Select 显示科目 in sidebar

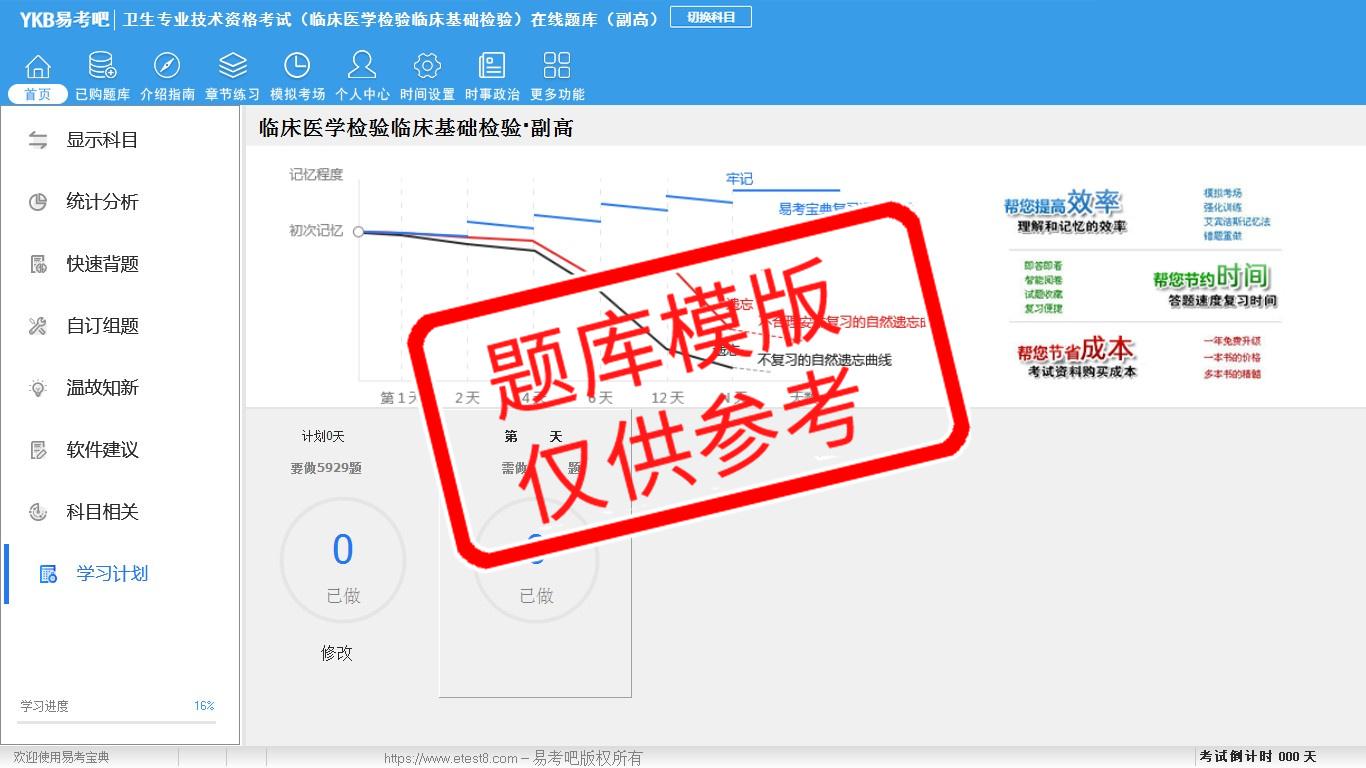102,140
